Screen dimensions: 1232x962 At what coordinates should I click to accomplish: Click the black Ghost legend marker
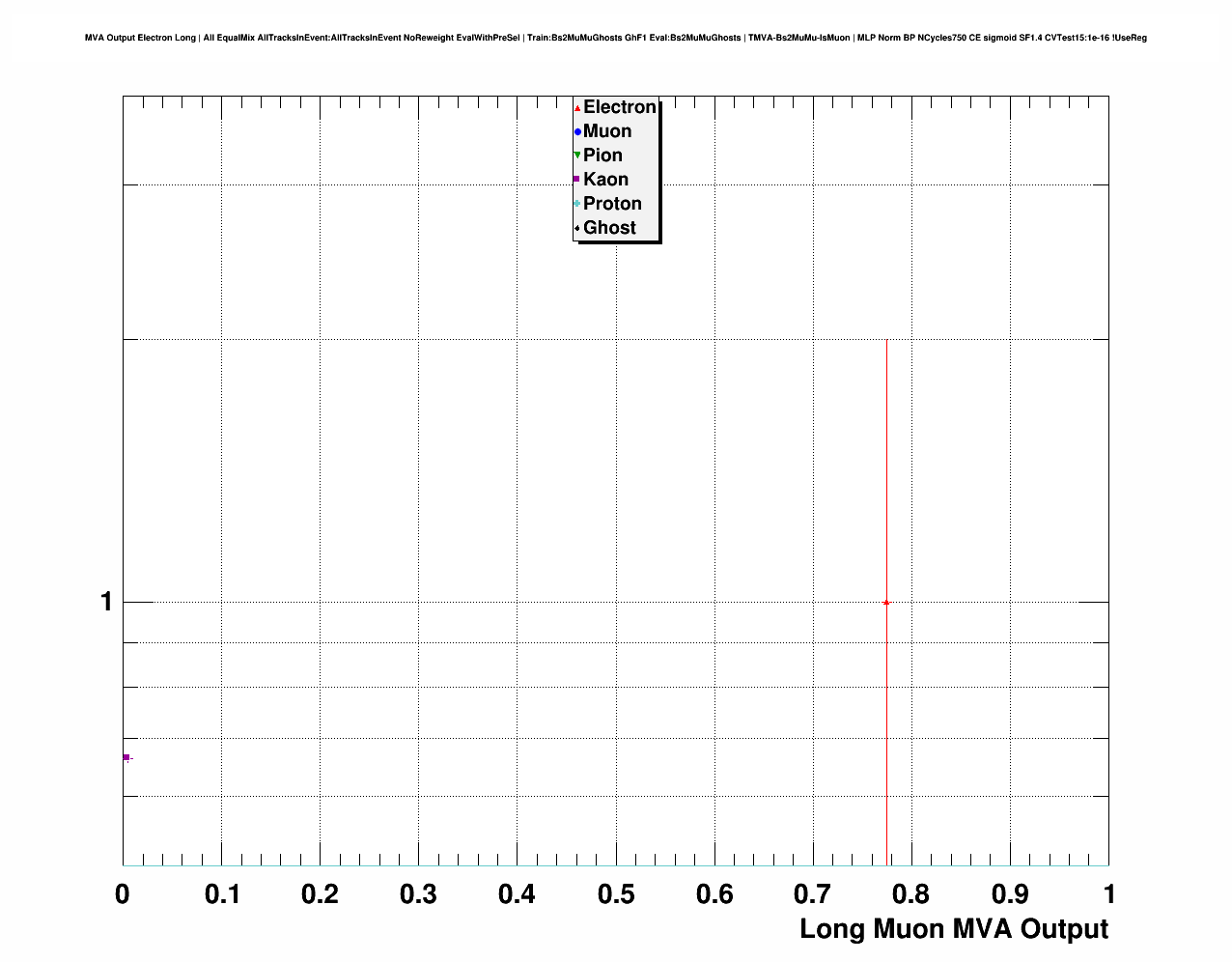577,228
